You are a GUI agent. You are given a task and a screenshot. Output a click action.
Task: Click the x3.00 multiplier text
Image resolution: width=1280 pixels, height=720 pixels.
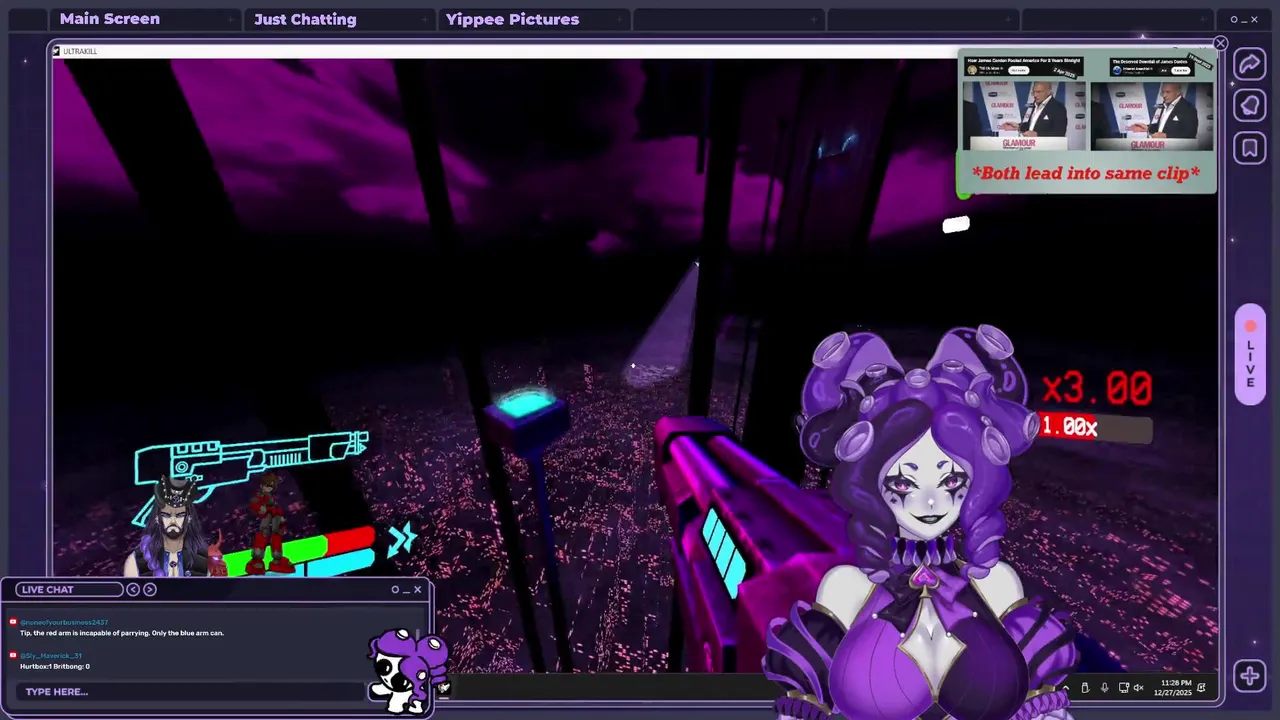[1097, 389]
